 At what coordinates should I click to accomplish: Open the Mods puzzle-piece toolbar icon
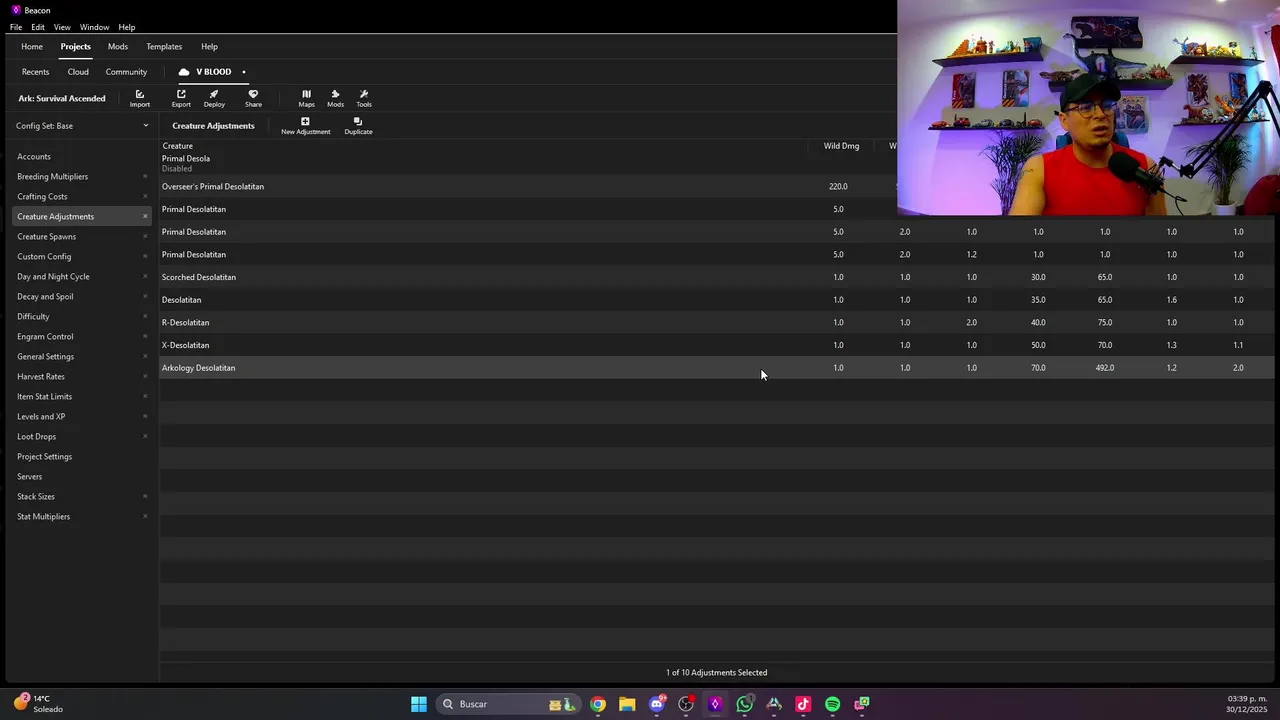[335, 98]
